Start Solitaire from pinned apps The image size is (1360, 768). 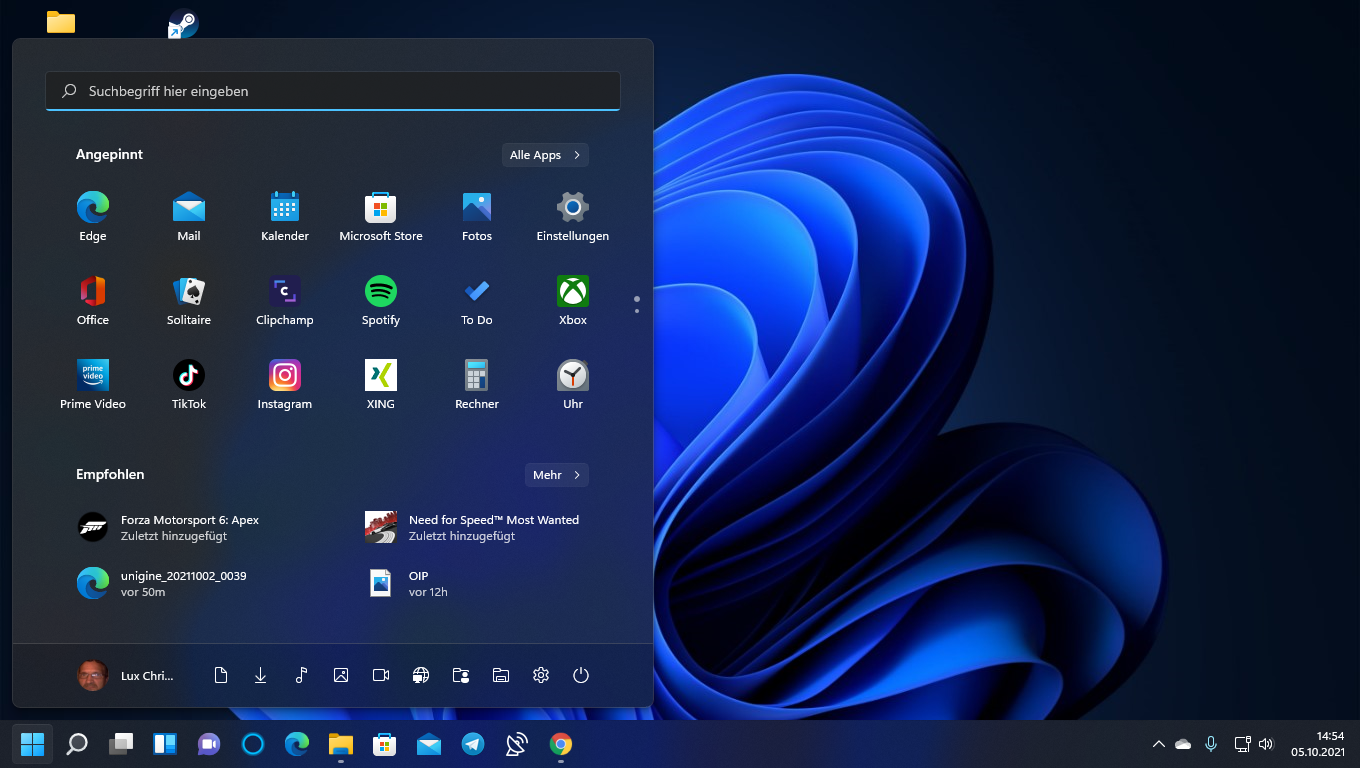[189, 301]
